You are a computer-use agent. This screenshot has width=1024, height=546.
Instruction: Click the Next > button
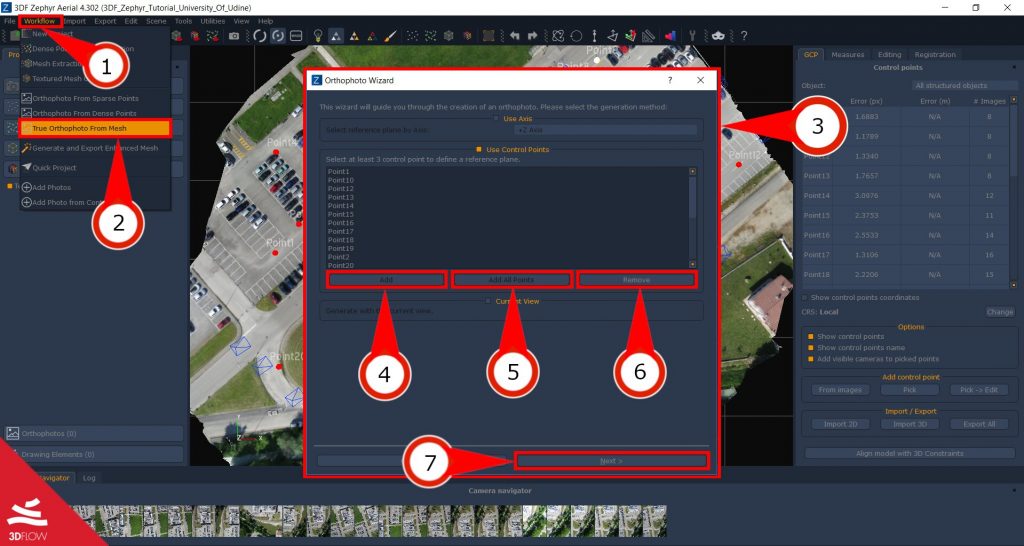611,460
